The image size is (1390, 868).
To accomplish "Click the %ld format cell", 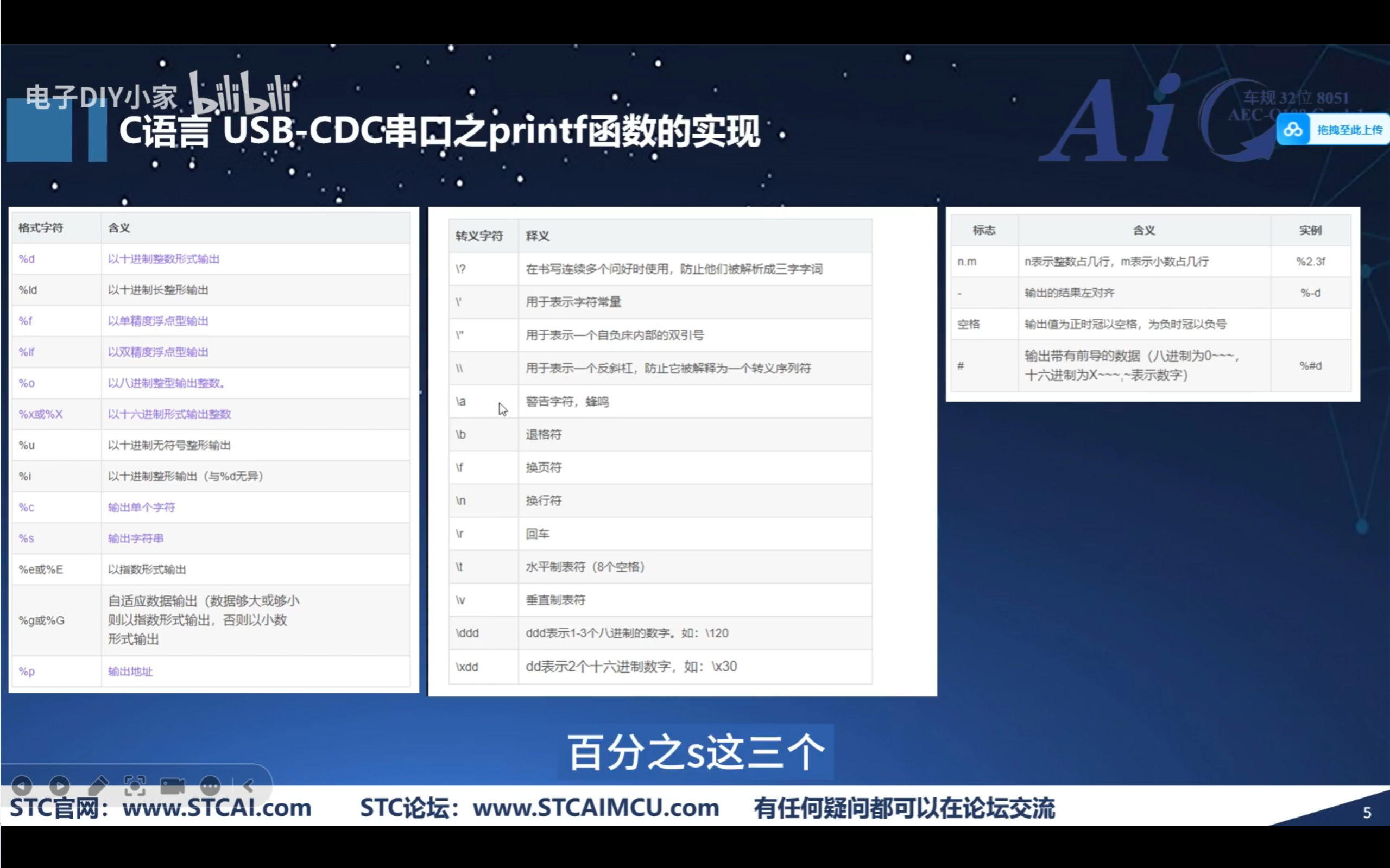I will click(56, 290).
